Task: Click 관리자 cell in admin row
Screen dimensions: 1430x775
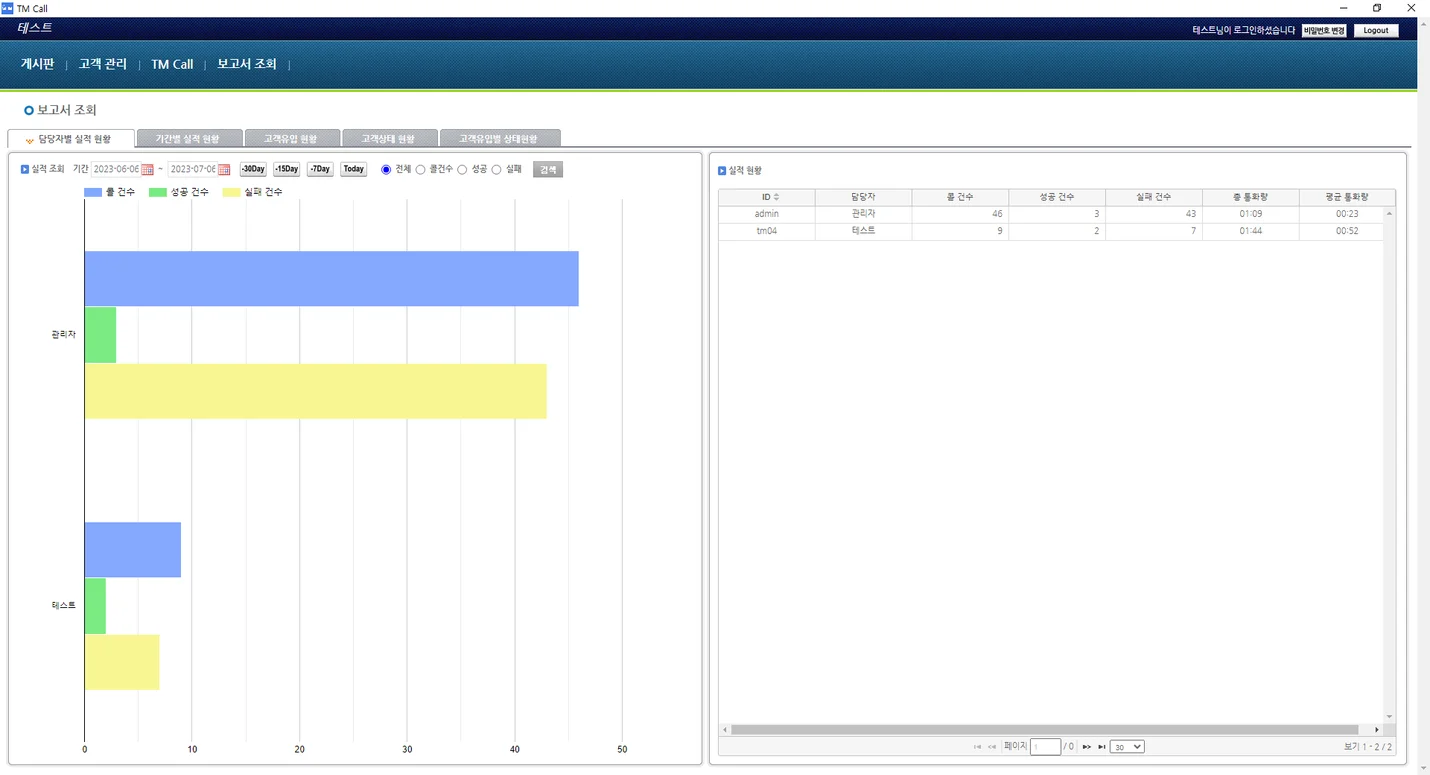Action: coord(863,214)
